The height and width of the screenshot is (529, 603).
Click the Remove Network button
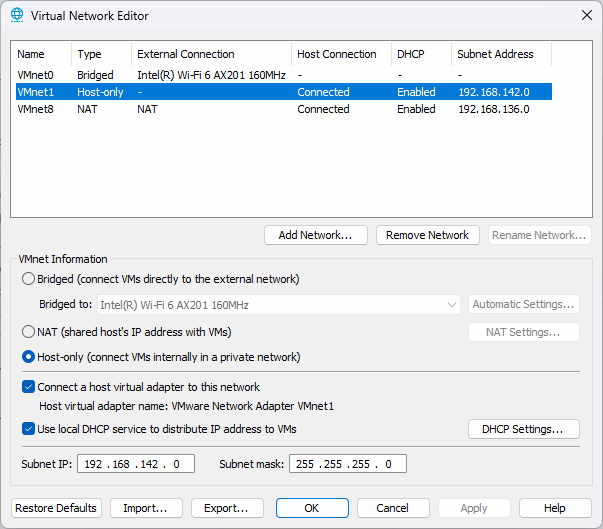(428, 235)
